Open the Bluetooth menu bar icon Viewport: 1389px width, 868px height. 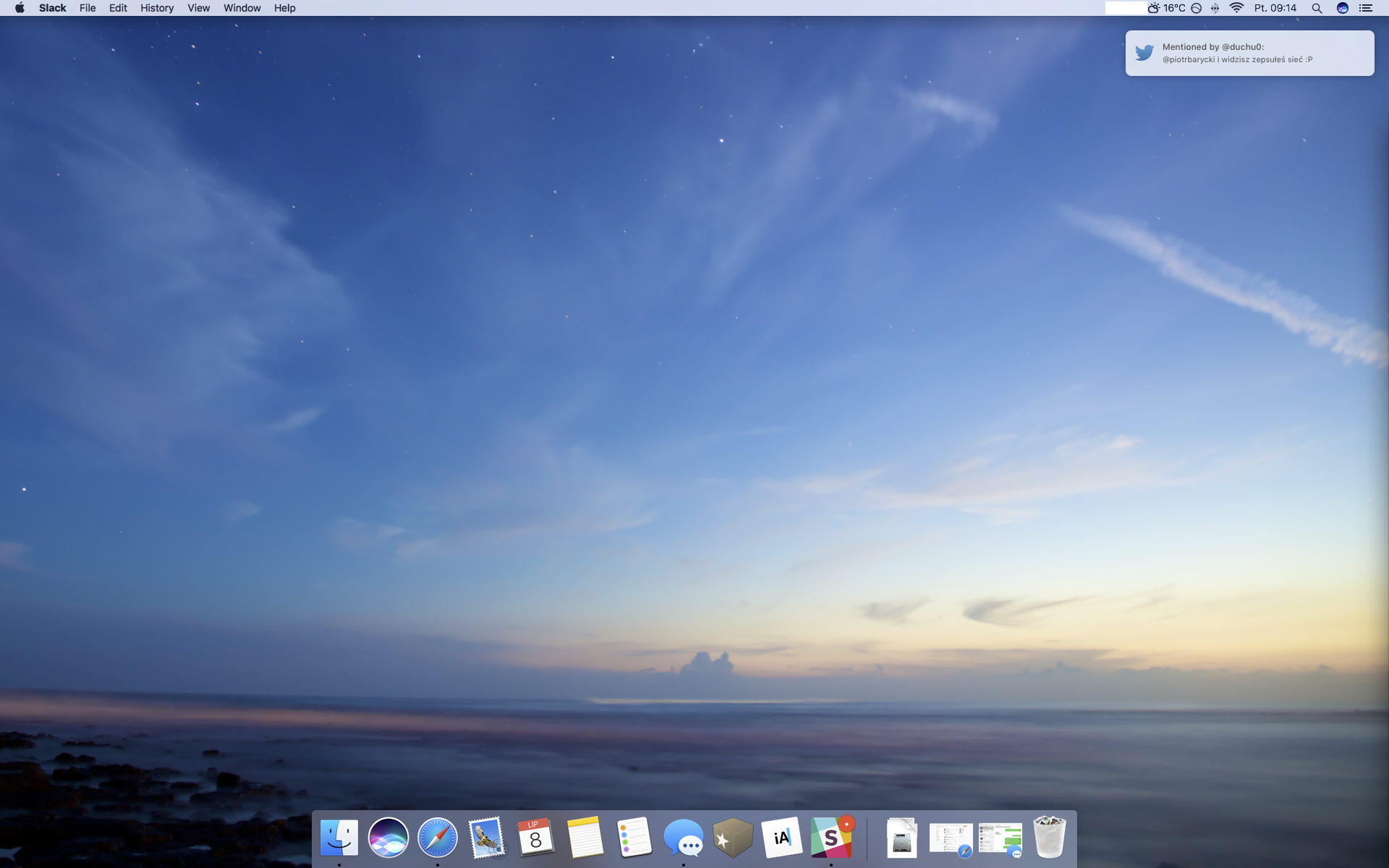tap(1215, 8)
